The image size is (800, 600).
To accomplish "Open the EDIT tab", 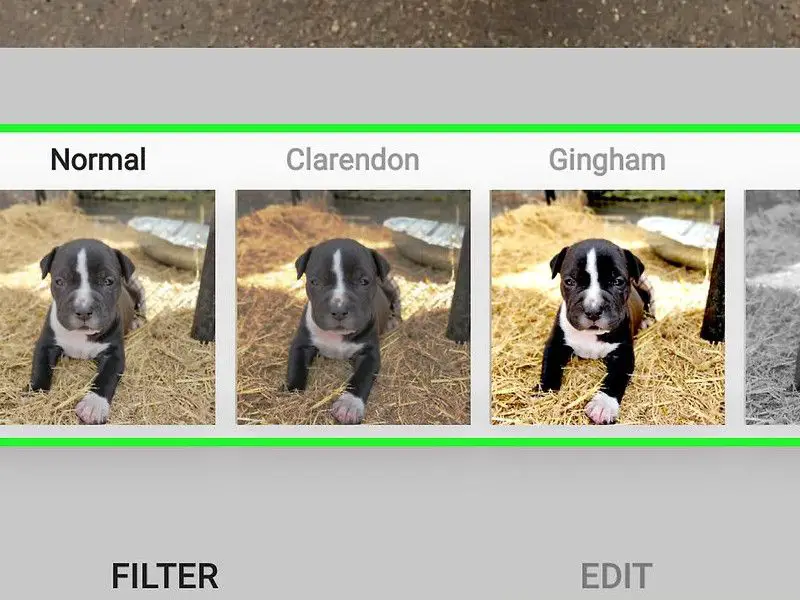I will tap(616, 576).
